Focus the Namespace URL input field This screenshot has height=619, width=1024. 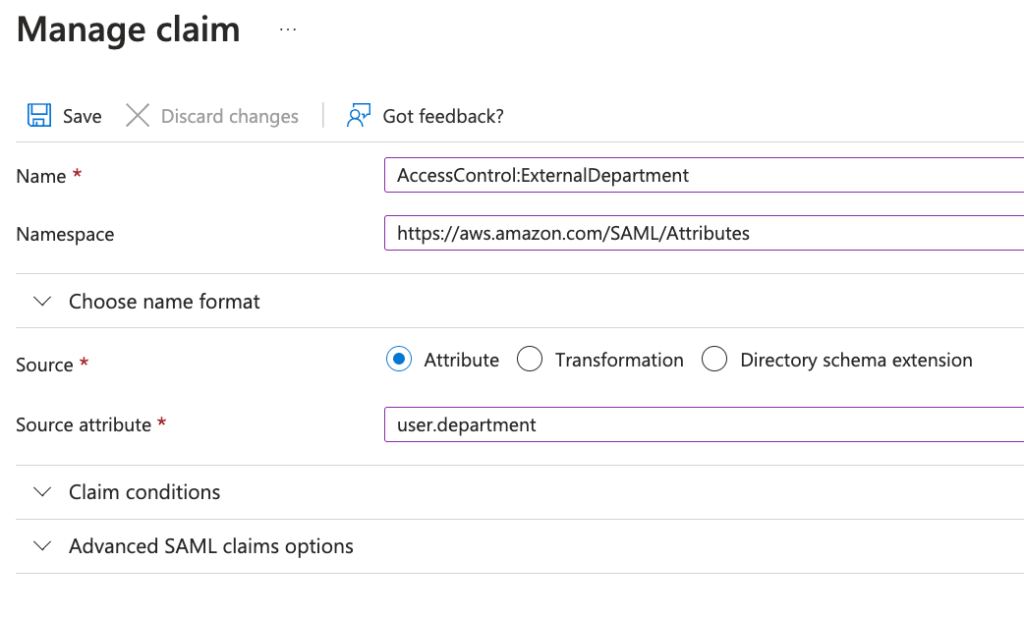[x=700, y=233]
